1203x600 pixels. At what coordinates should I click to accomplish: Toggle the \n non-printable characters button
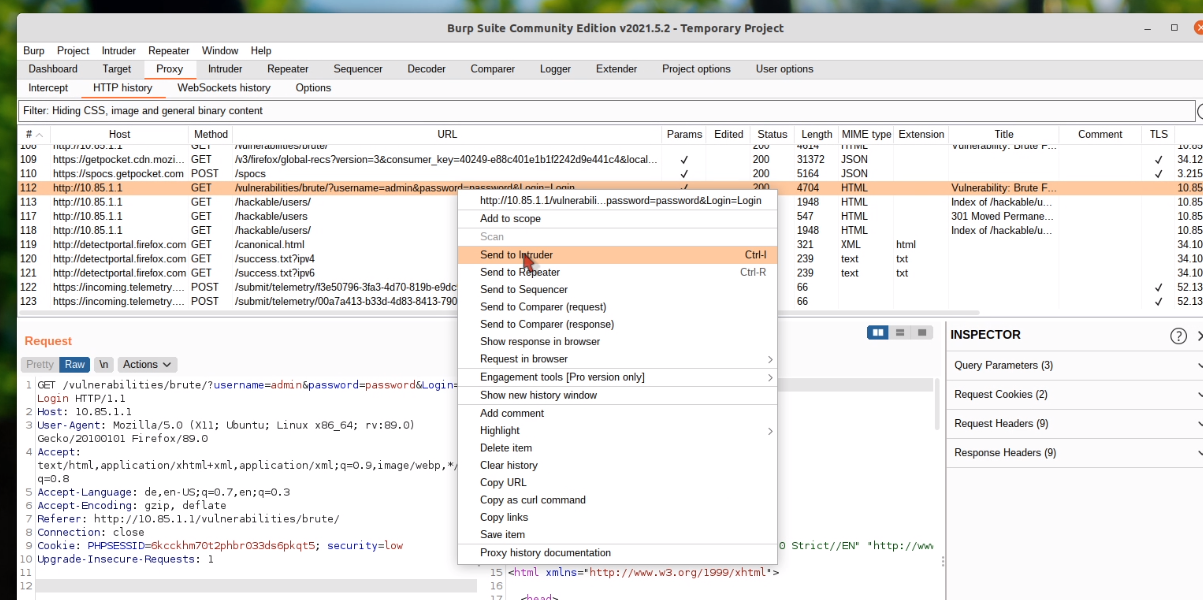tap(104, 365)
